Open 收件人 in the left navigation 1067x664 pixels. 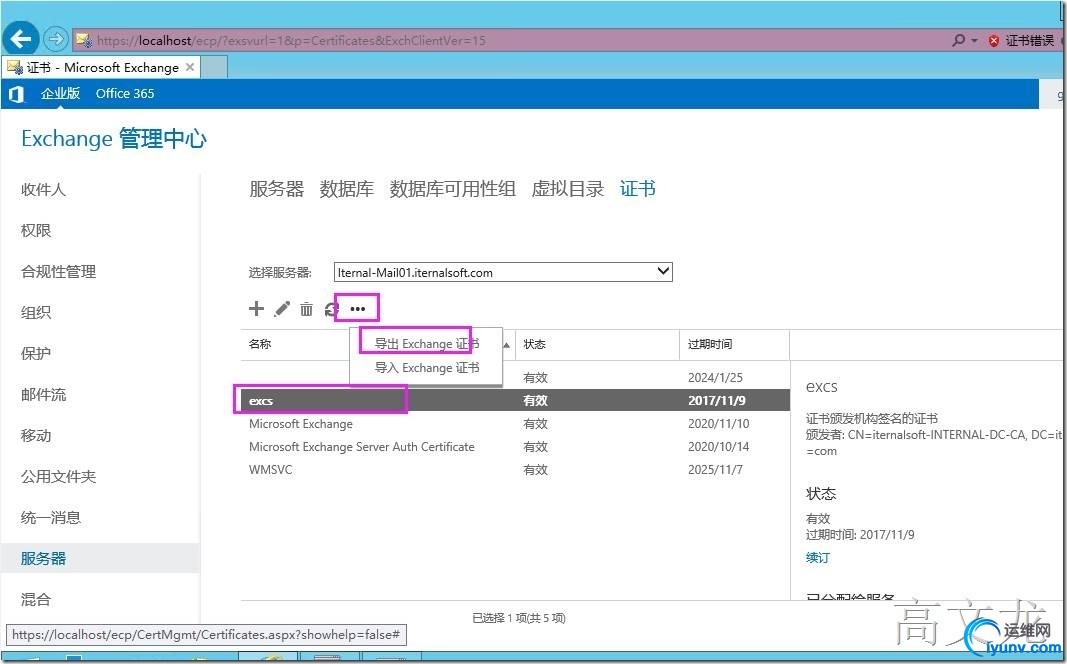pyautogui.click(x=44, y=189)
